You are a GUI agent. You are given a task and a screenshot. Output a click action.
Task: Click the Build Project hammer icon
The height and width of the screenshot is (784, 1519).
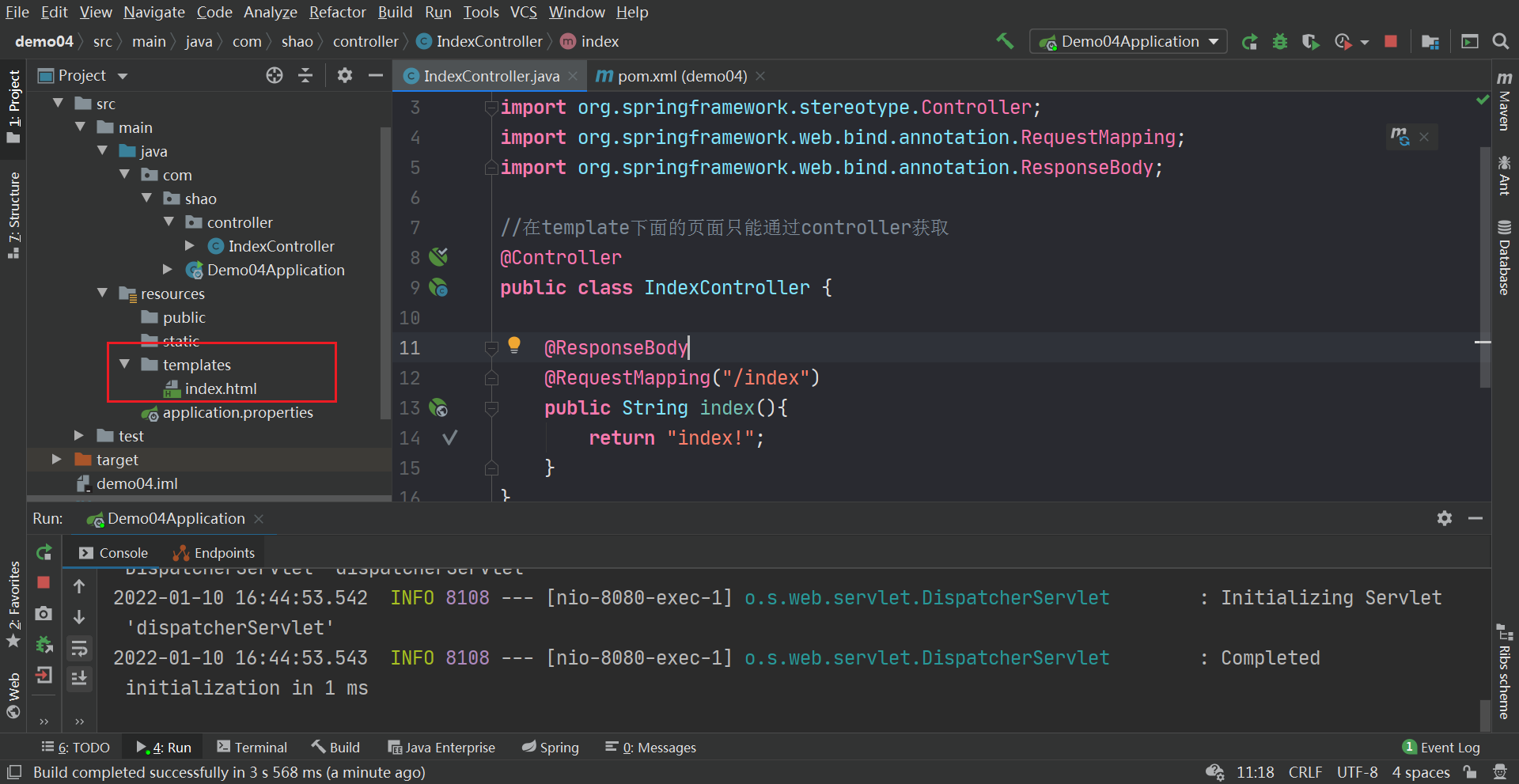coord(1005,41)
